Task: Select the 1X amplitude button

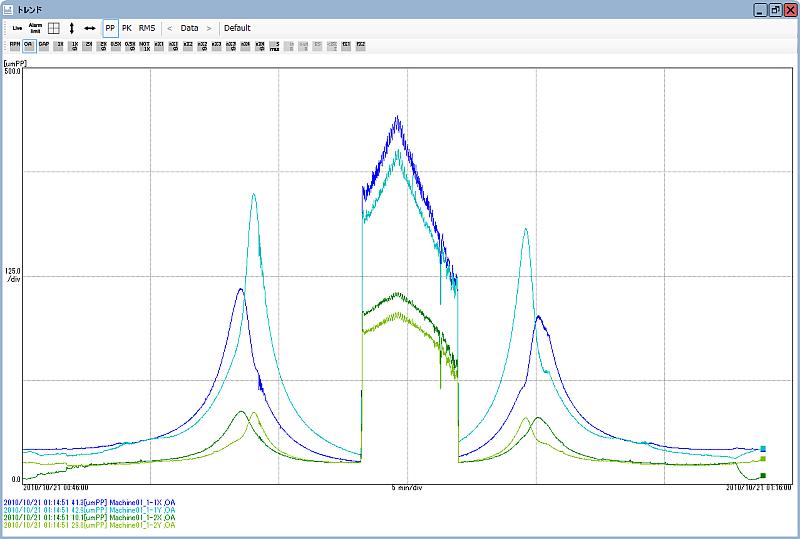Action: pyautogui.click(x=59, y=46)
